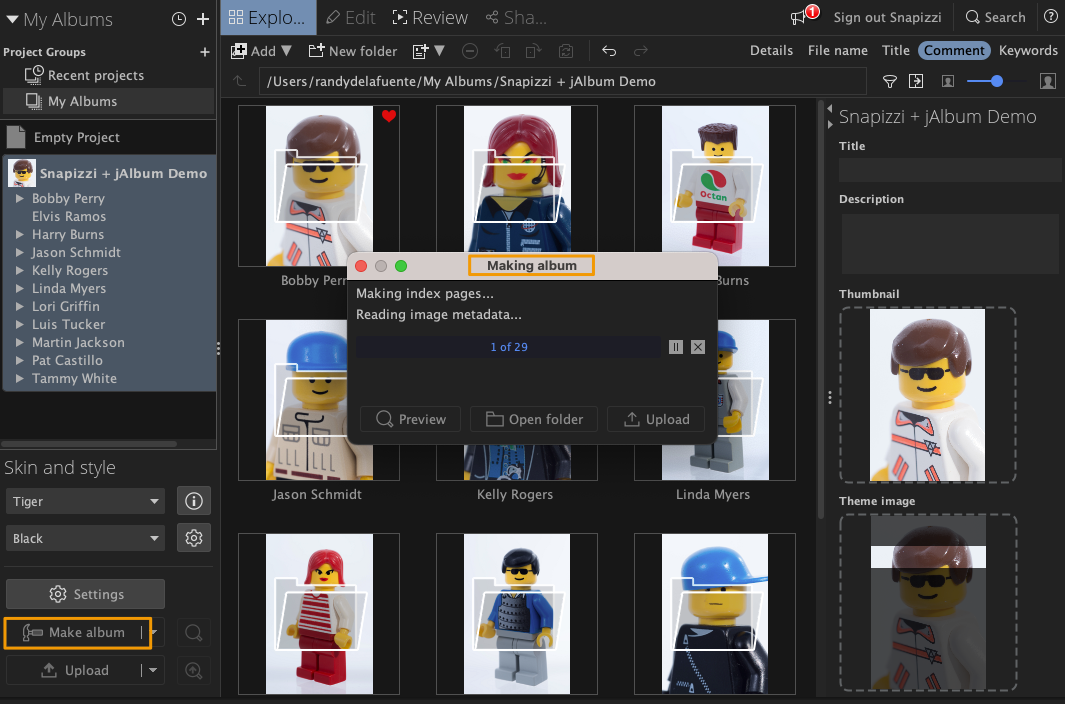
Task: Click the rotate right toolbar icon
Action: (x=533, y=51)
